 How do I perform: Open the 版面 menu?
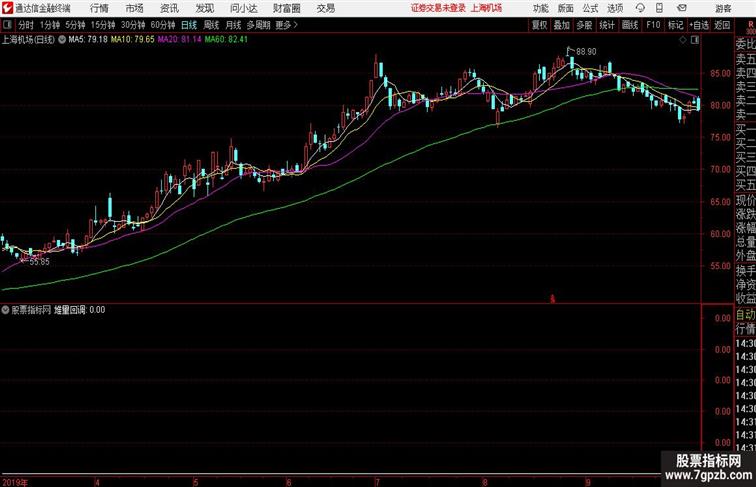pos(566,8)
